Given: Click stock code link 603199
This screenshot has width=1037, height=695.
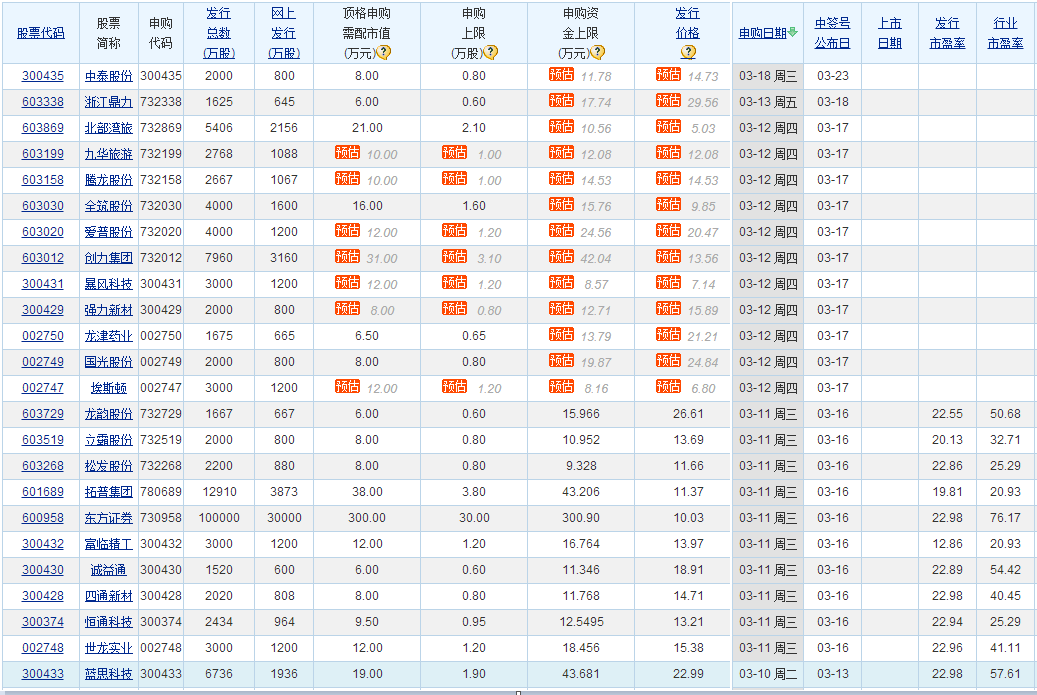Looking at the screenshot, I should tap(43, 154).
